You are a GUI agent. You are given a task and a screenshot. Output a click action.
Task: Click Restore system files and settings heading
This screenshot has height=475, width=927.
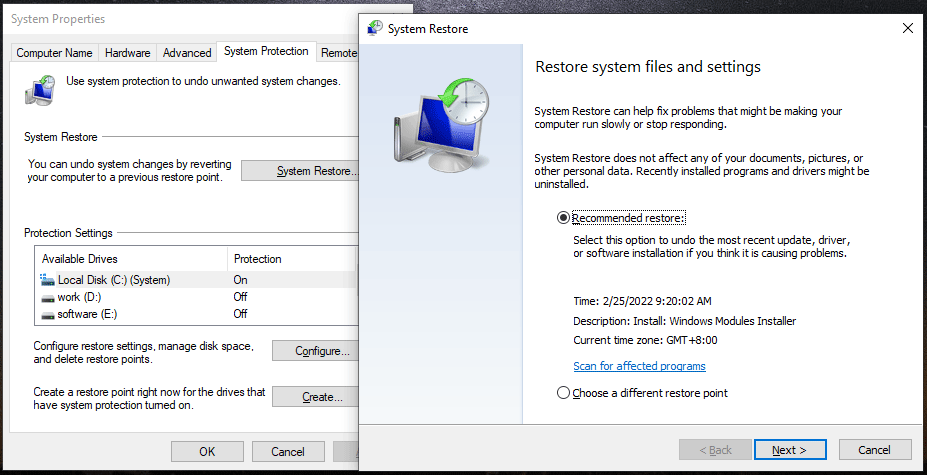(x=647, y=67)
